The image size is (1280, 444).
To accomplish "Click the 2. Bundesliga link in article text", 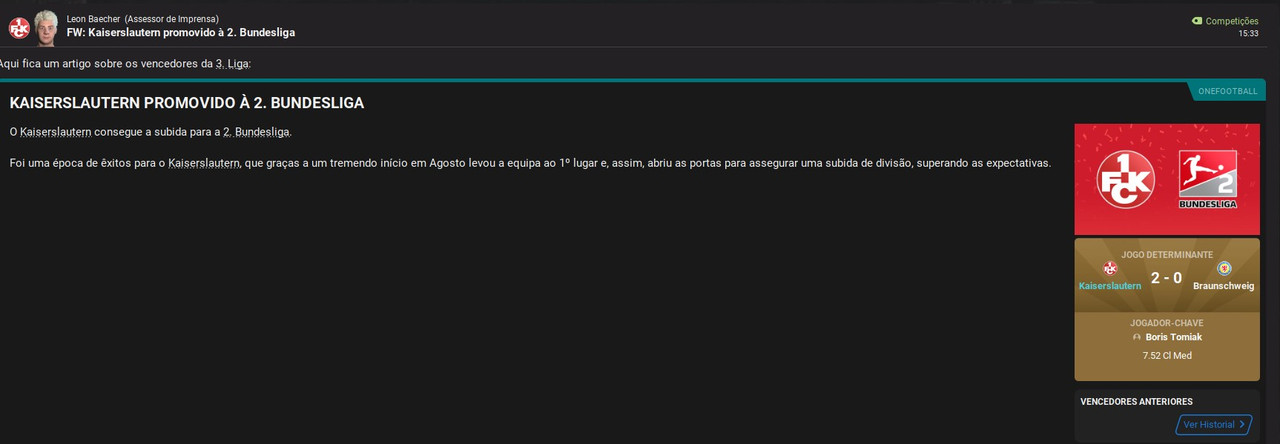I will 256,132.
